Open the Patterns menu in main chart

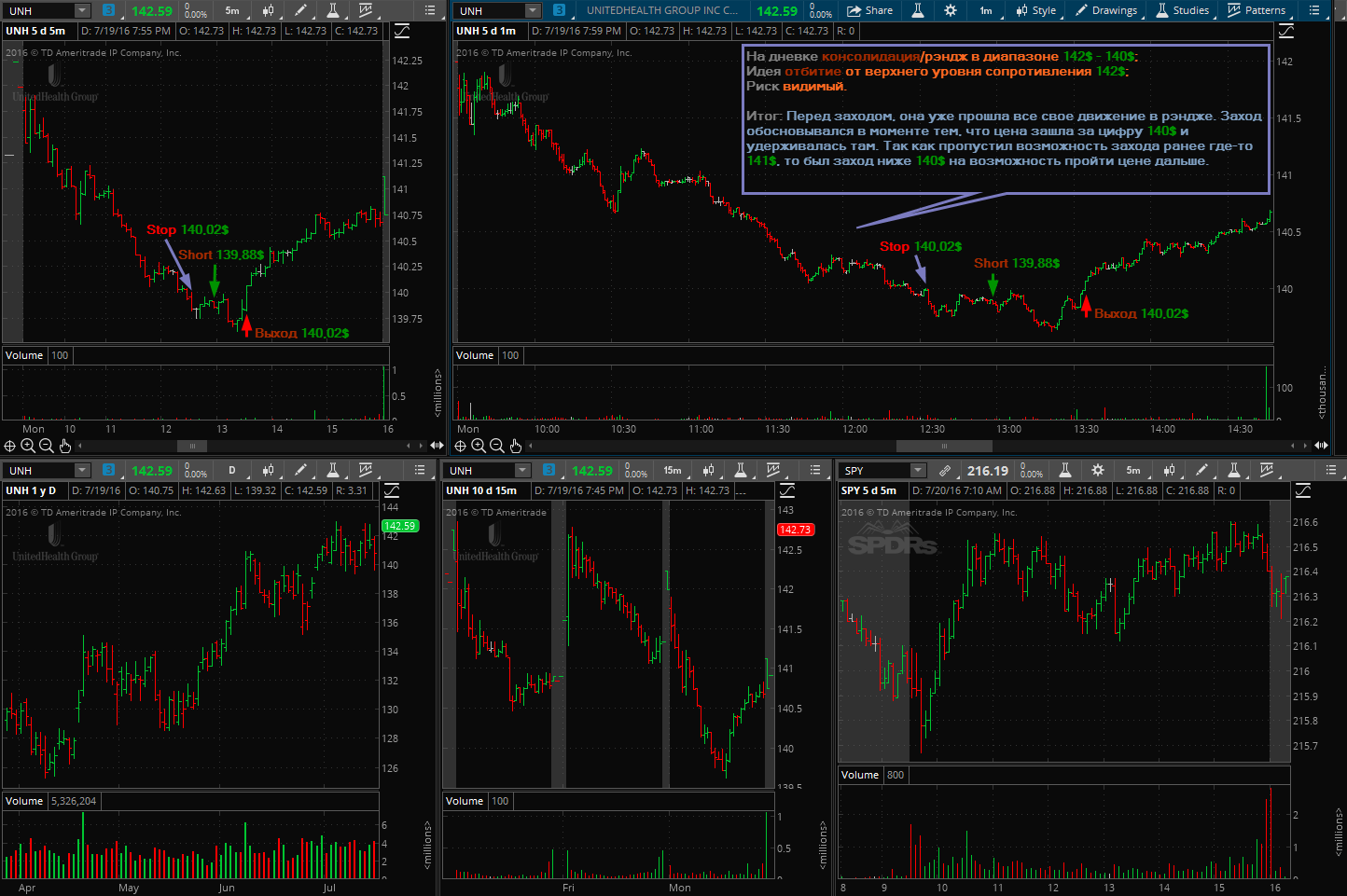[1257, 10]
